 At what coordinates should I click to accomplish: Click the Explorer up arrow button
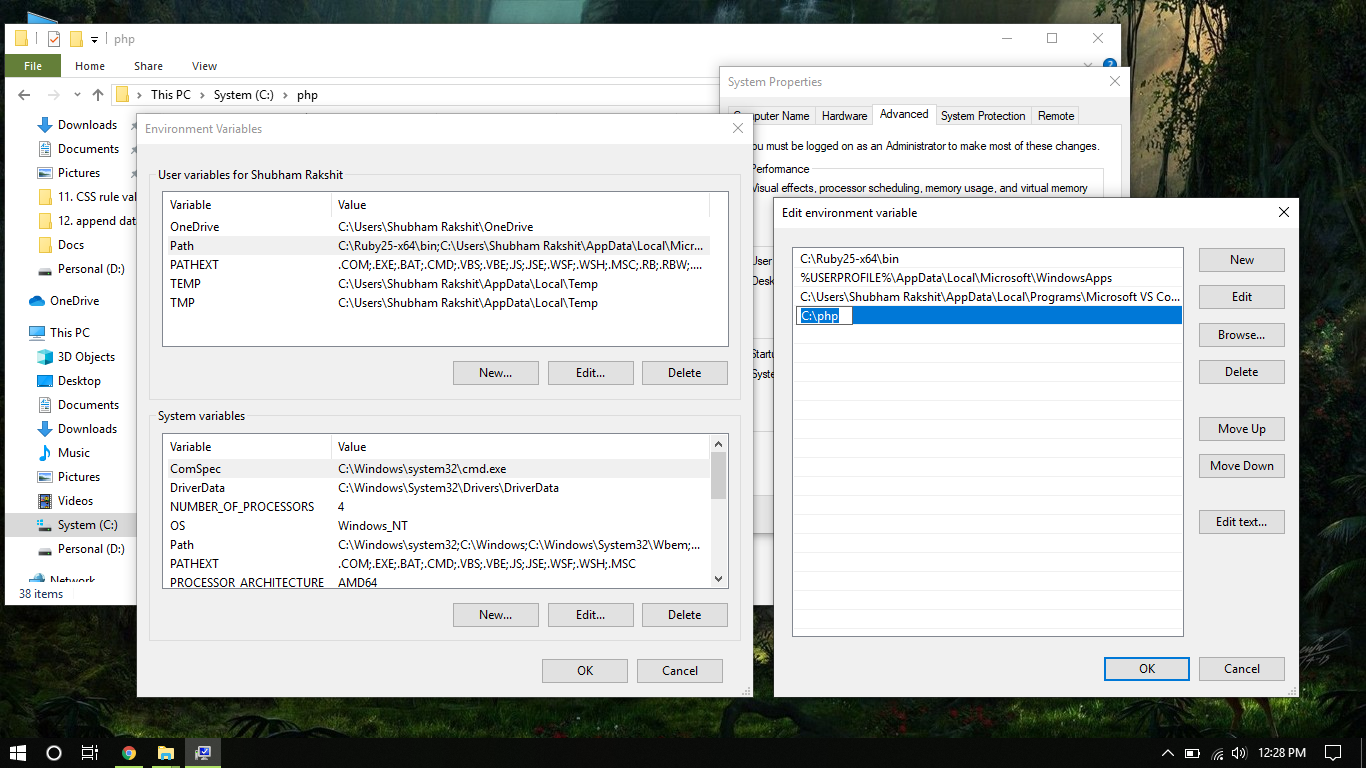[97, 95]
